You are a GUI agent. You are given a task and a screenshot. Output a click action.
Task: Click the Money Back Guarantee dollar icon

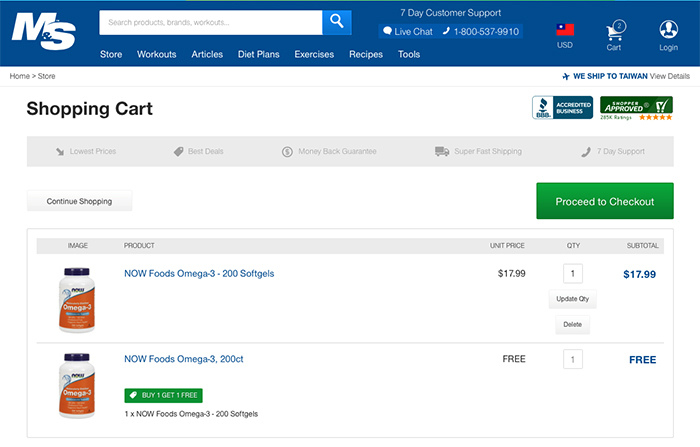click(x=287, y=152)
